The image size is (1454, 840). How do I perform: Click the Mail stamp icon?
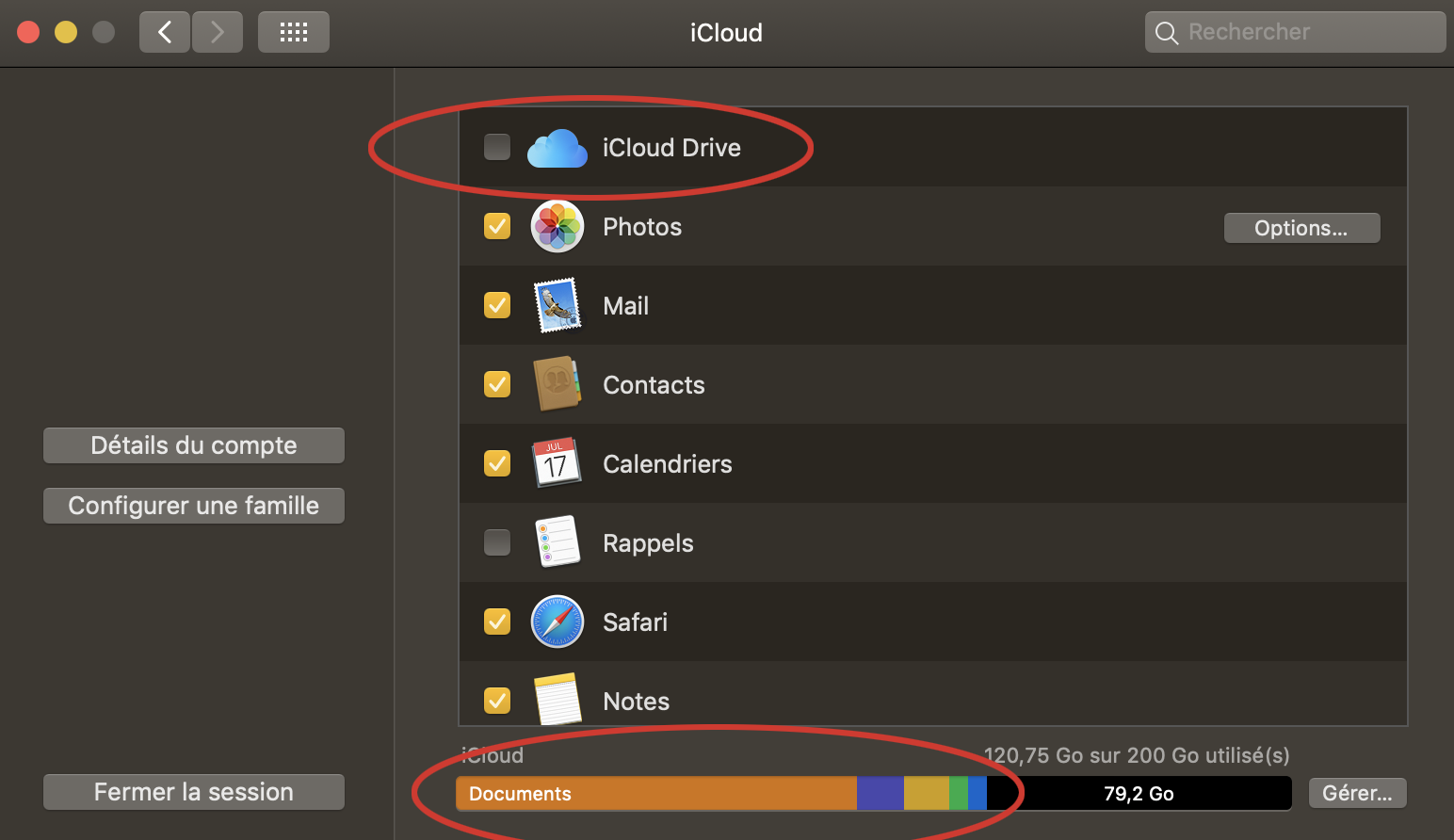click(557, 306)
